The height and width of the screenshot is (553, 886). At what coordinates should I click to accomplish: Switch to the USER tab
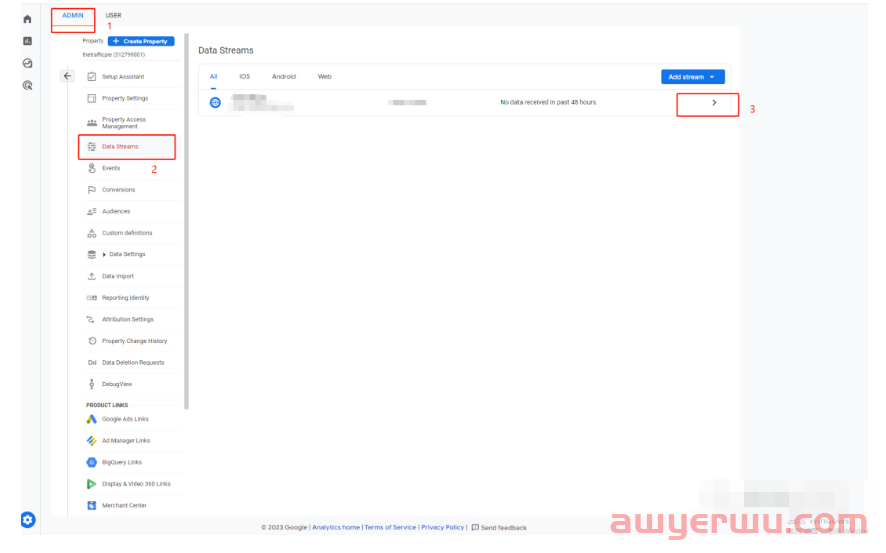113,15
